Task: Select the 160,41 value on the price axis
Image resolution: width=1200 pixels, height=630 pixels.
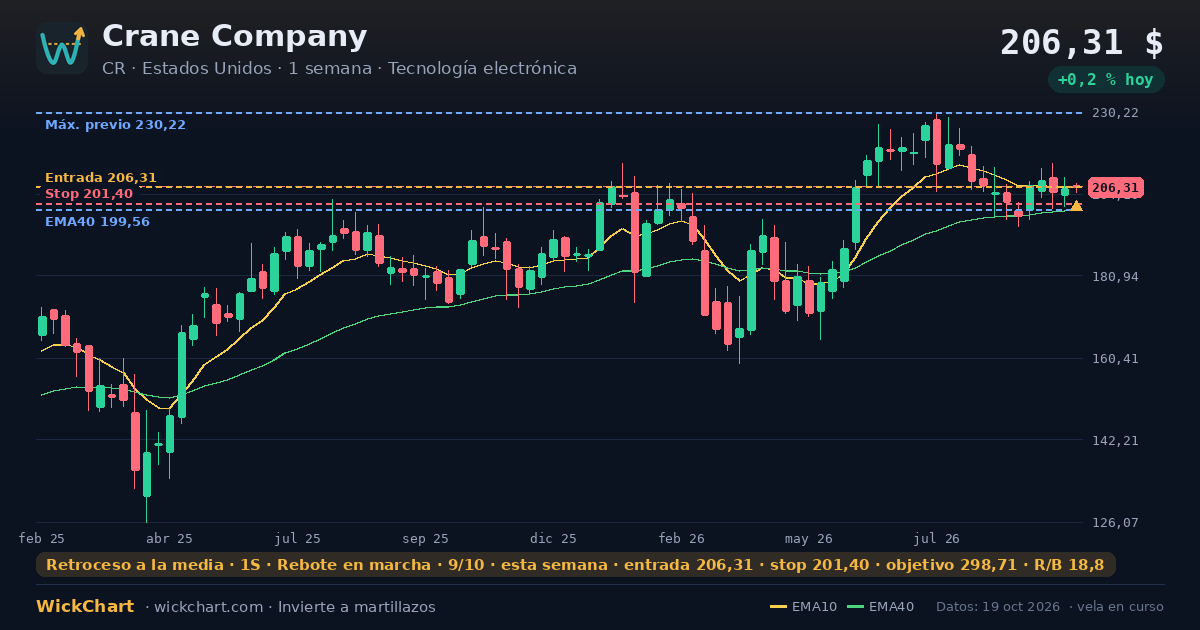Action: coord(1114,358)
